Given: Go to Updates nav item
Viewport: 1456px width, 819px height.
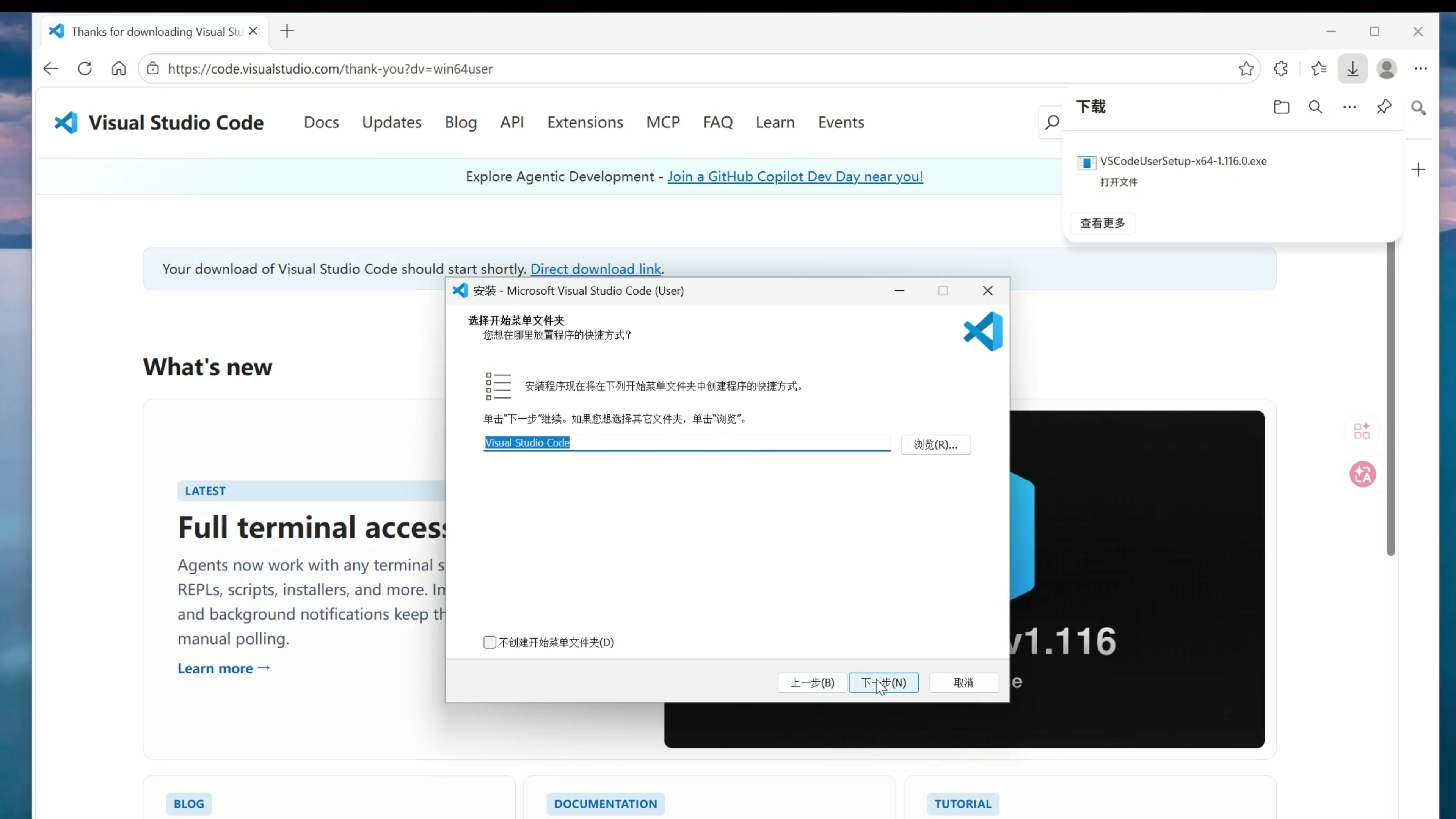Looking at the screenshot, I should [x=392, y=122].
